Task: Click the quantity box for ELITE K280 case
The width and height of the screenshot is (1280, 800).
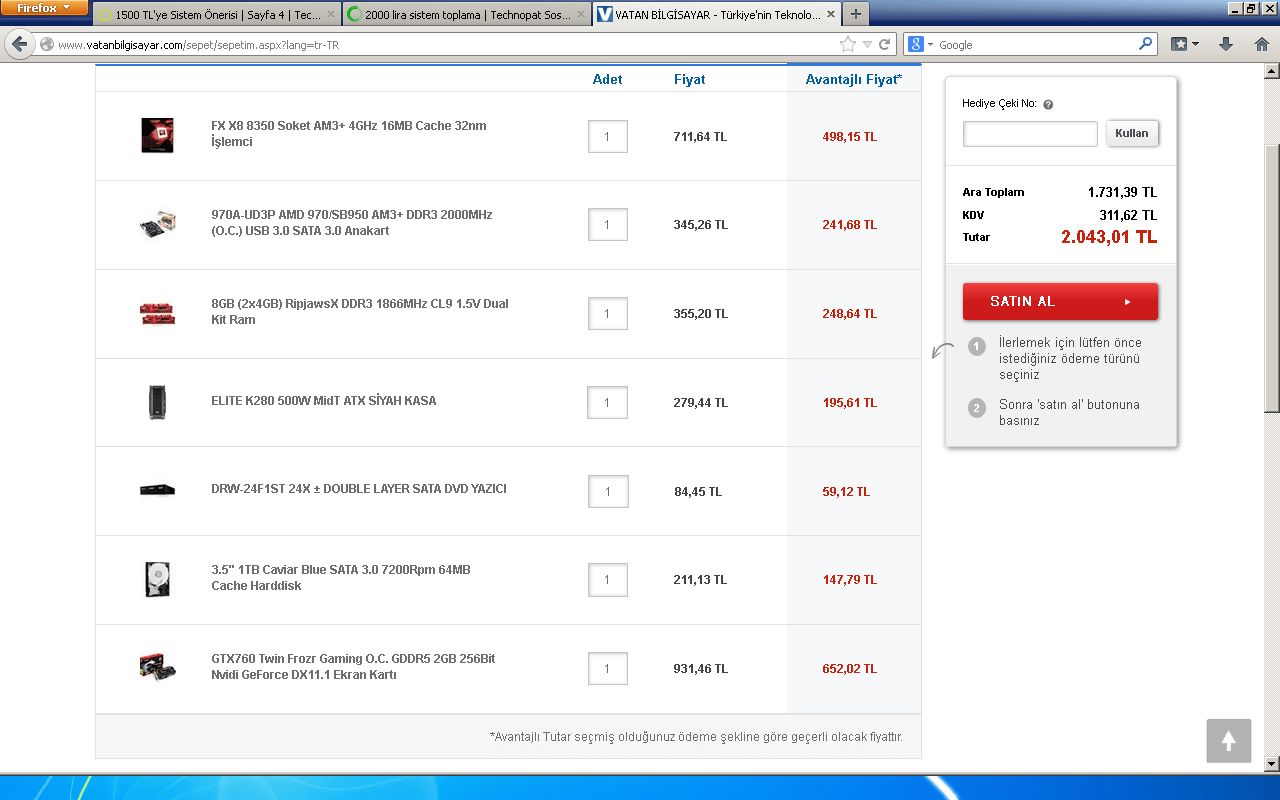Action: [x=608, y=403]
